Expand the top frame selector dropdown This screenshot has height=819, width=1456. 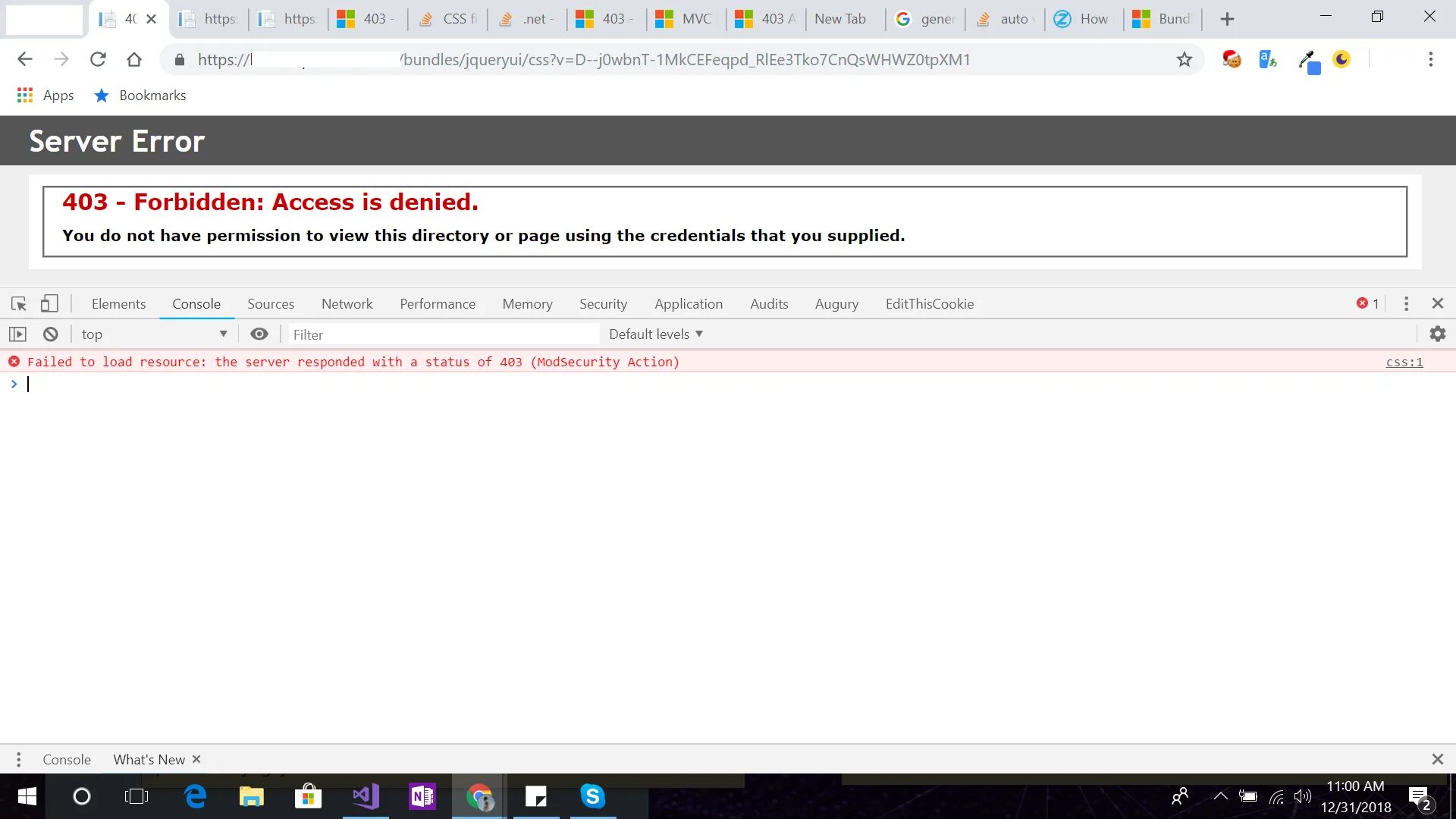coord(222,334)
